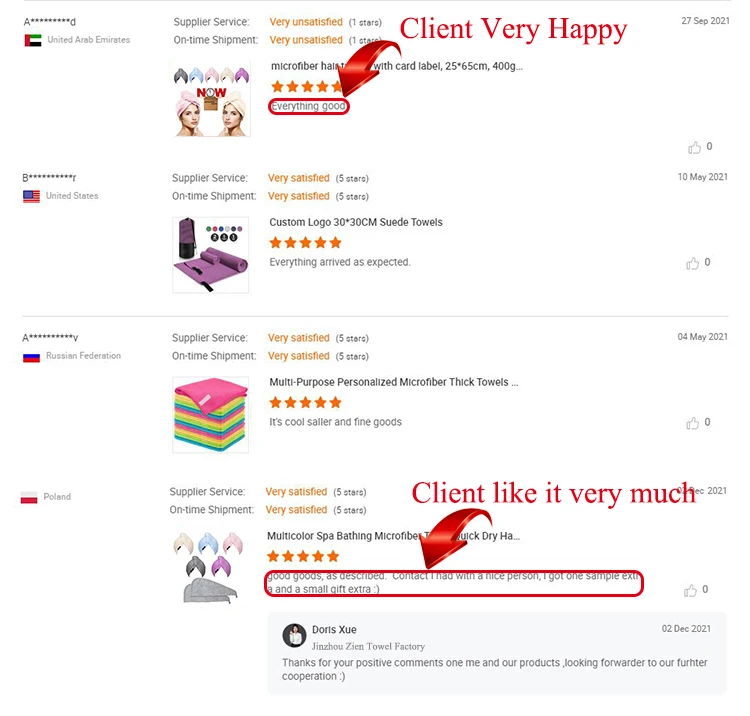Click the Jinzhou Zien Towel Factory name
This screenshot has height=716, width=750.
pyautogui.click(x=368, y=646)
